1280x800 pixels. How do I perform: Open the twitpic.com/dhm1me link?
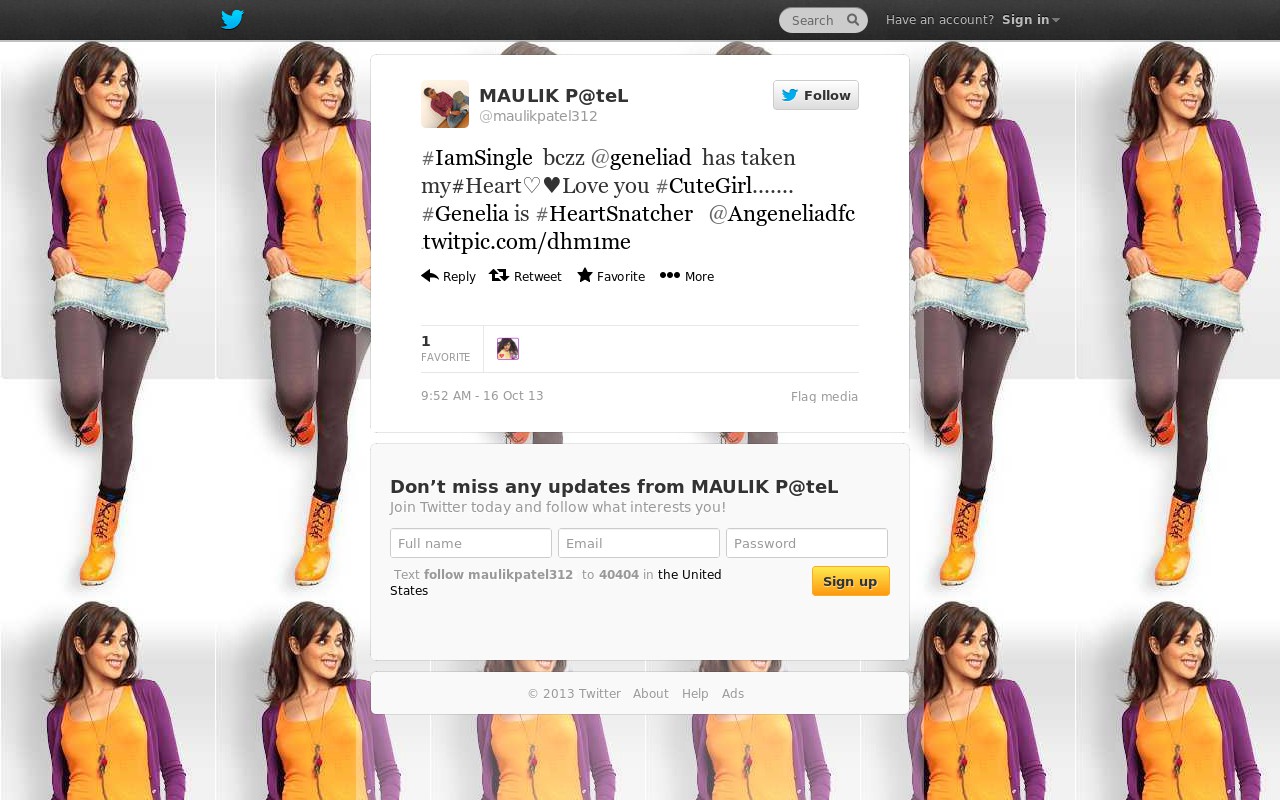point(527,242)
